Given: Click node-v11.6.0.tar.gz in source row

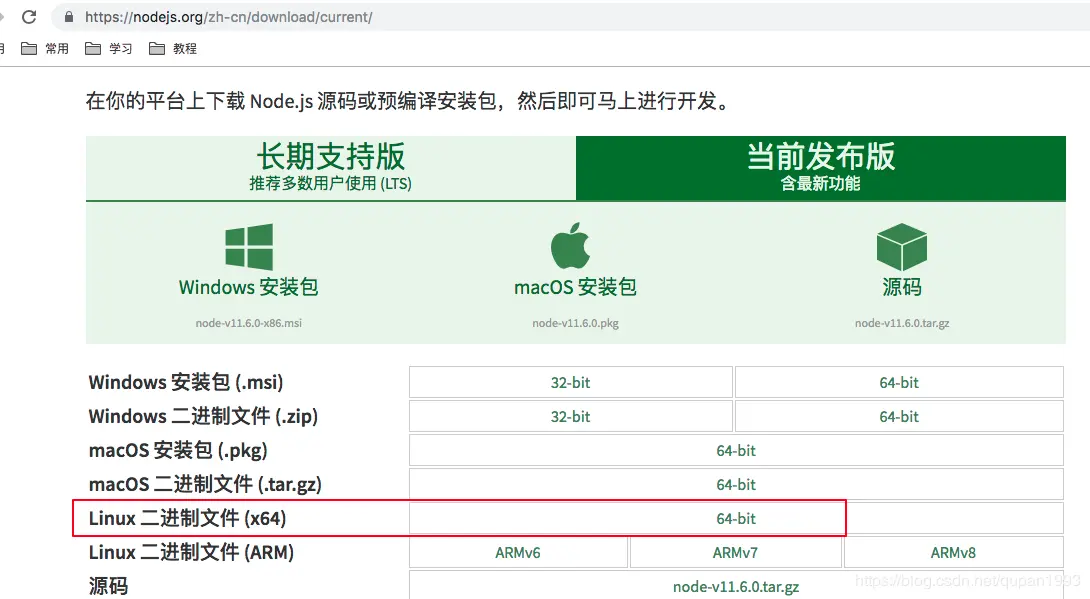Looking at the screenshot, I should point(736,586).
